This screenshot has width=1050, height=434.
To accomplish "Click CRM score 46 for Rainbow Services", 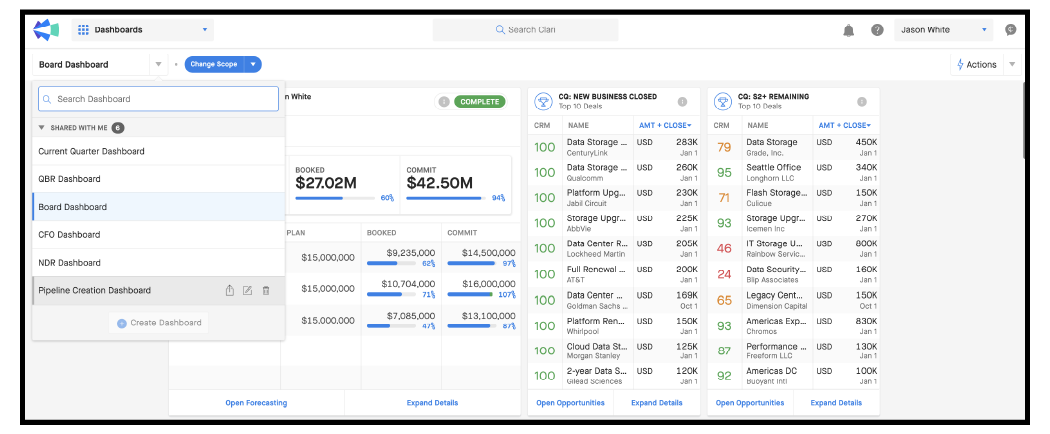I will point(724,248).
